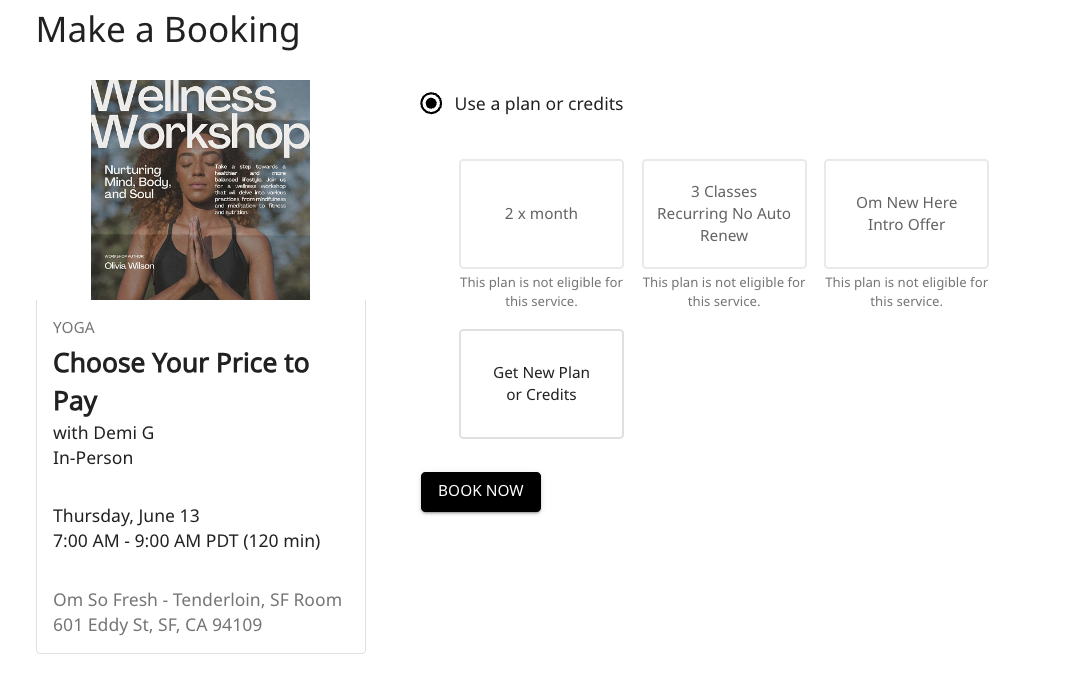The image size is (1076, 687).
Task: Click the "Choose Your Price to Pay" title
Action: click(x=181, y=381)
